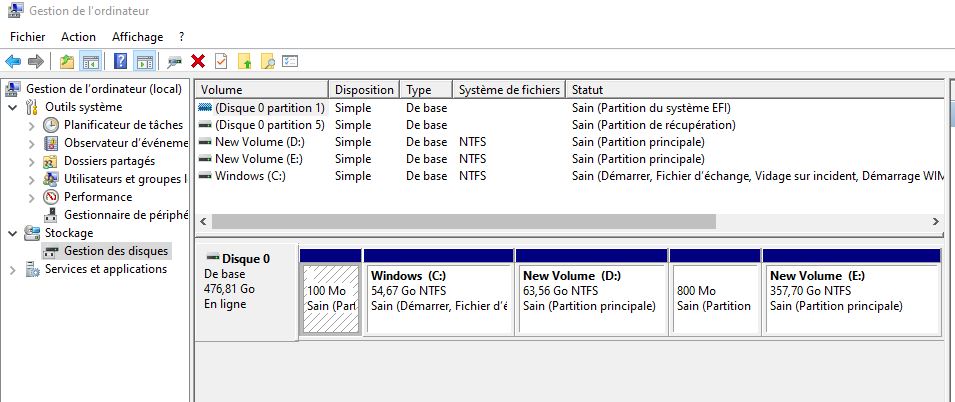Sort by Système de fichiers column header
The width and height of the screenshot is (955, 402).
point(509,90)
